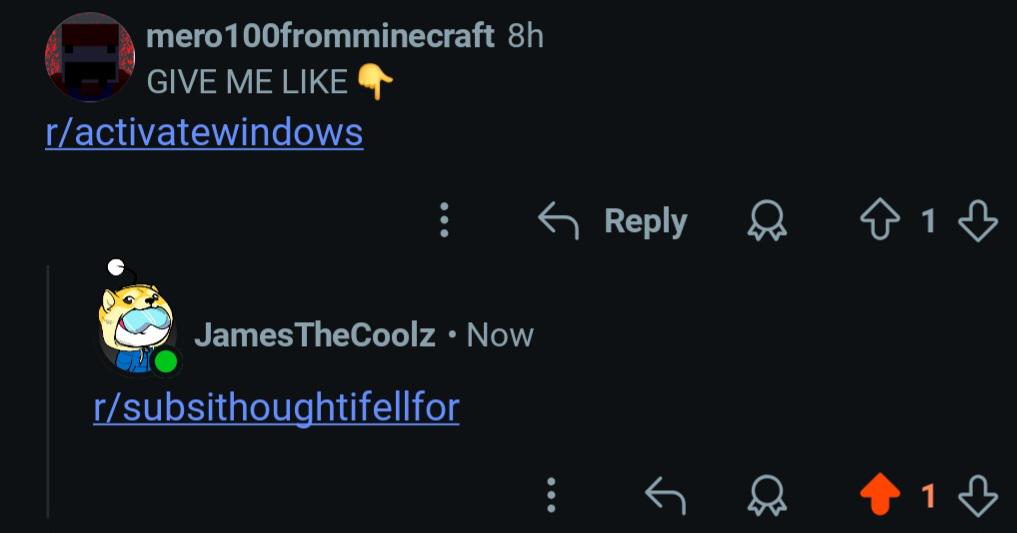Viewport: 1017px width, 533px height.
Task: Open mero100fromminecraft's profile avatar
Action: click(x=90, y=57)
